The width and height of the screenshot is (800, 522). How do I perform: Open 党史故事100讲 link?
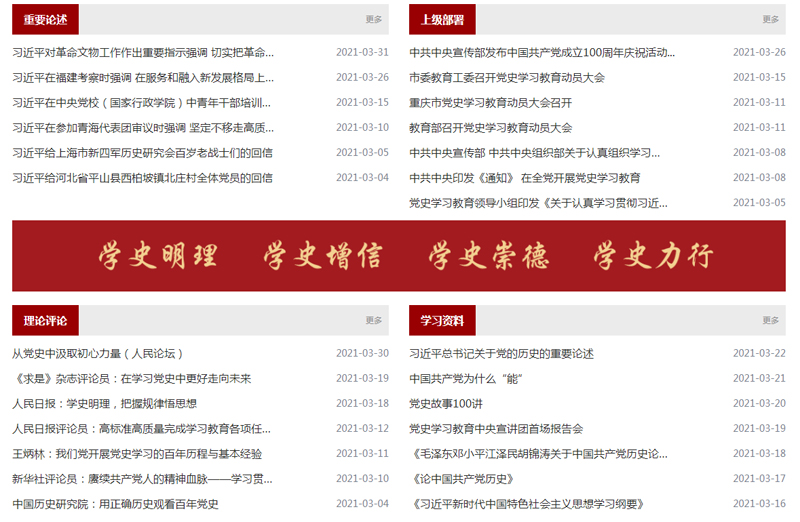[446, 403]
